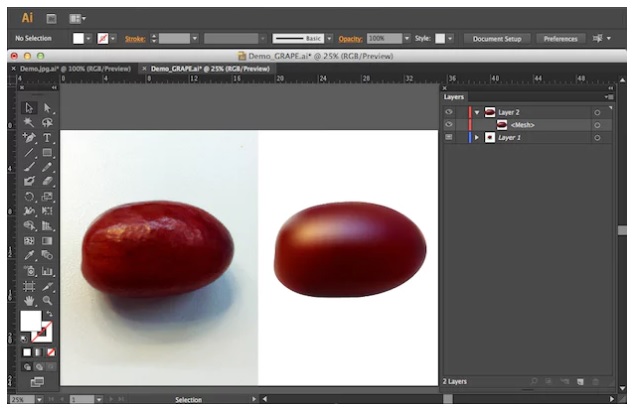Select the Artboard tool
Viewport: 633px width, 412px height.
(x=29, y=287)
